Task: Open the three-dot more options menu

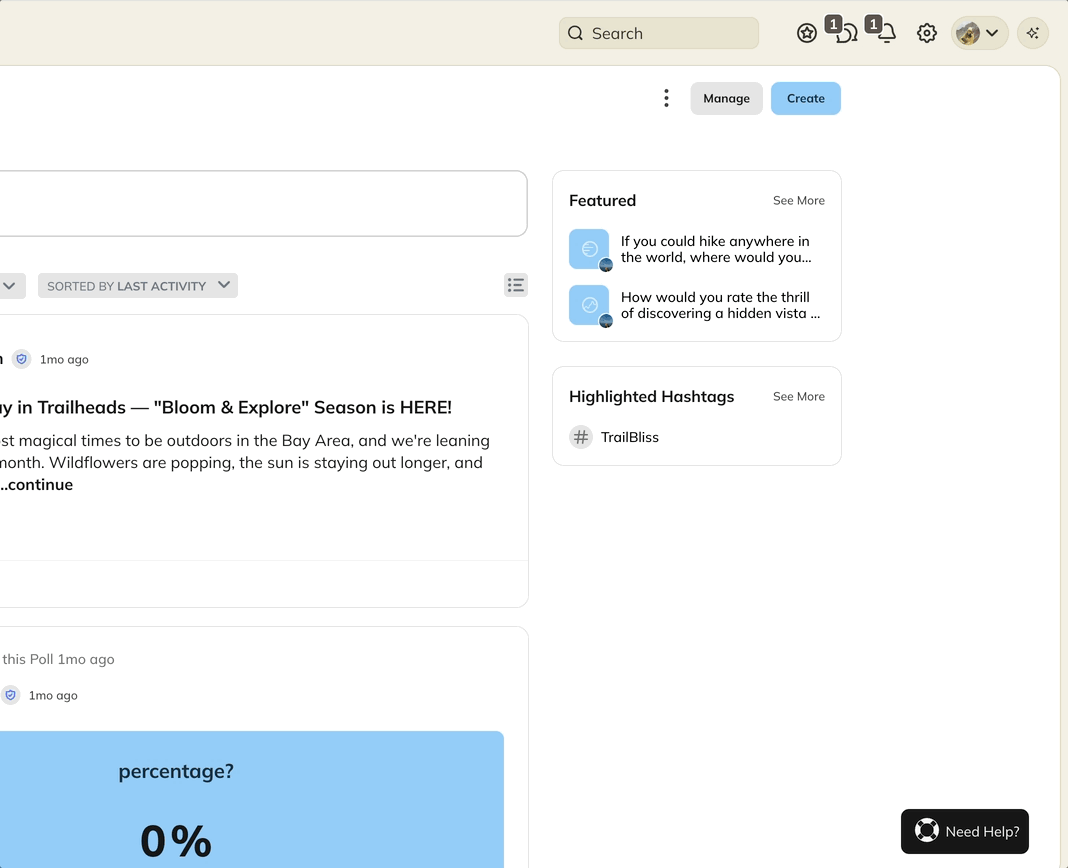Action: pos(666,98)
